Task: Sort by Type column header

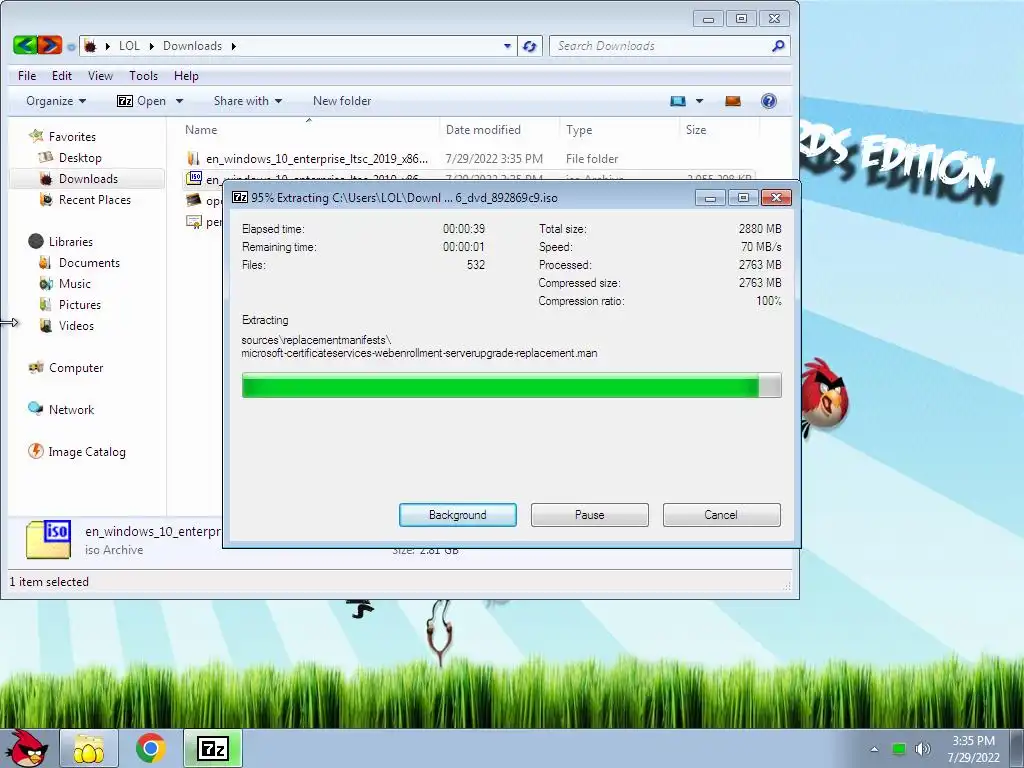Action: point(619,129)
